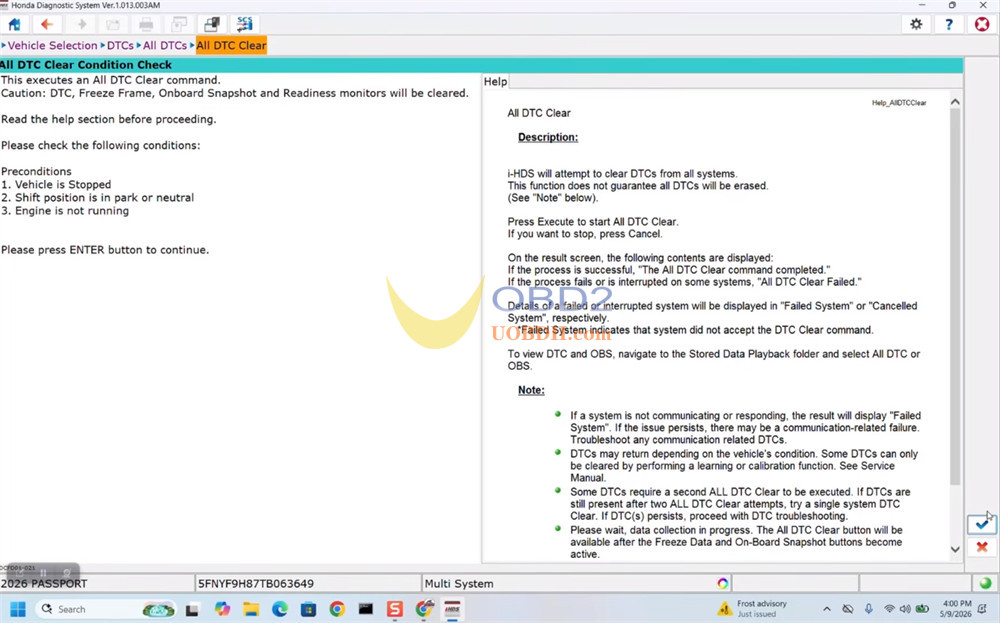Screen dimensions: 1000x623
Task: Click the Print toolbar icon
Action: pyautogui.click(x=146, y=24)
